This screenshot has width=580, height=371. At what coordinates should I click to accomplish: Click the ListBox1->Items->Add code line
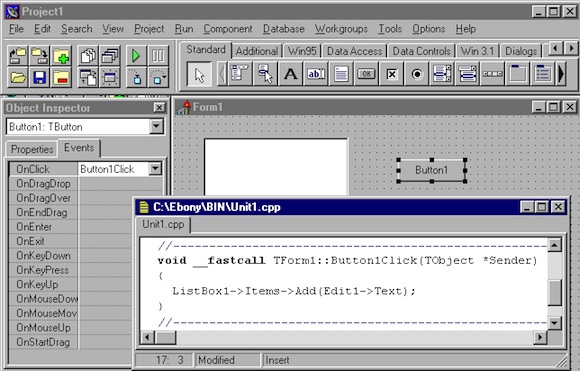294,291
